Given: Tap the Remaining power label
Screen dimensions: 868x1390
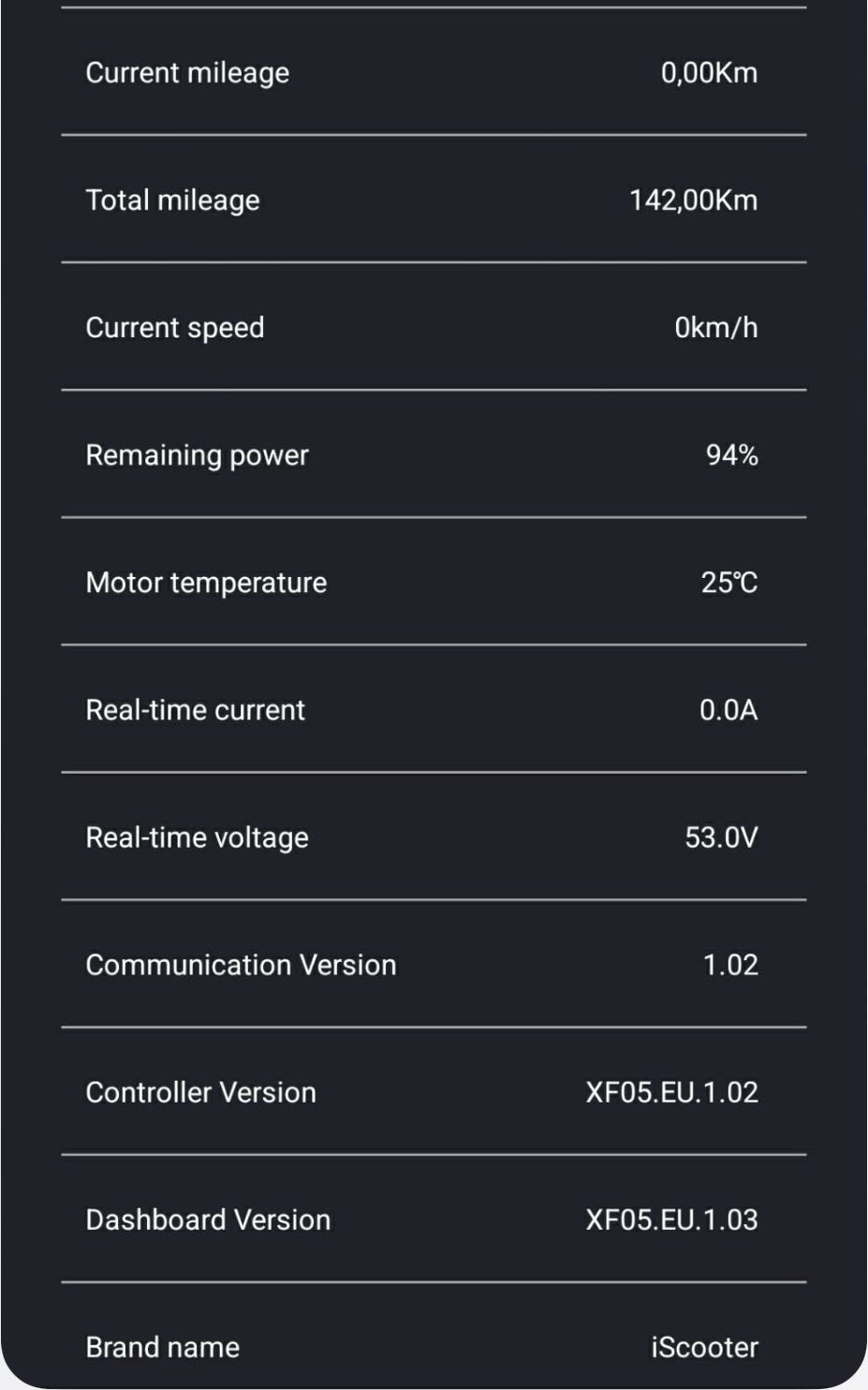Looking at the screenshot, I should click(x=197, y=455).
